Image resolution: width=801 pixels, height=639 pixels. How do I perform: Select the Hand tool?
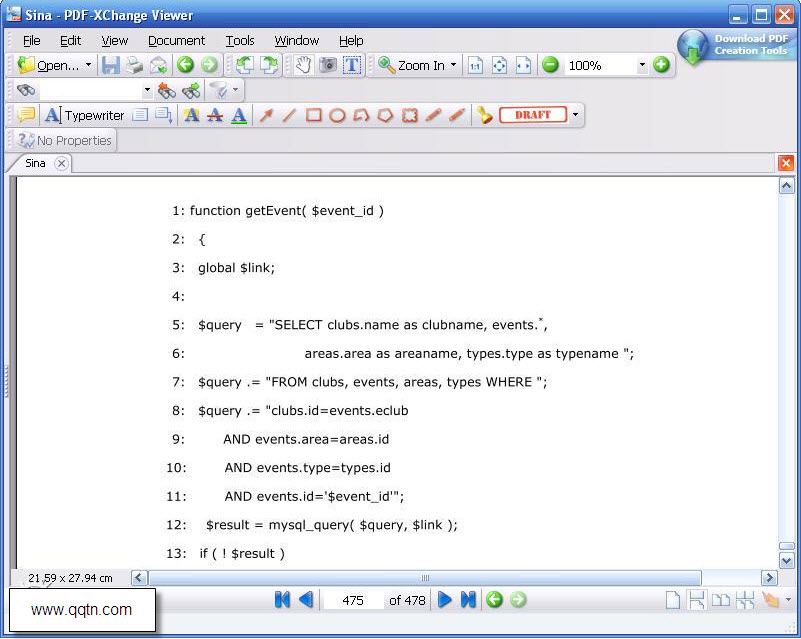[303, 65]
